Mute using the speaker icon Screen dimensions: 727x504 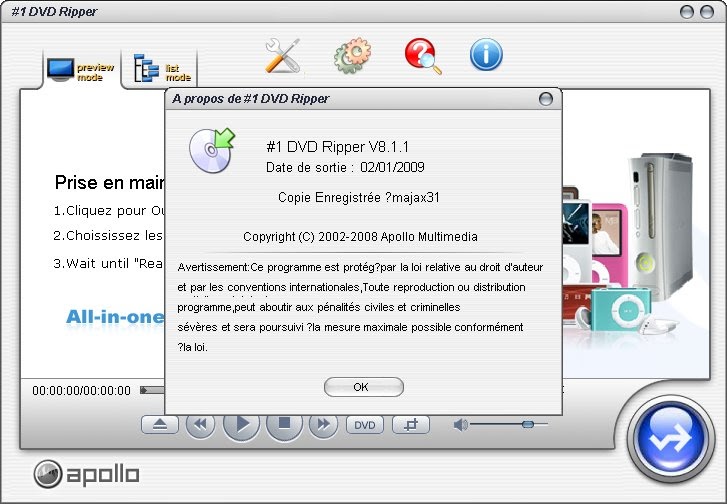coord(460,425)
